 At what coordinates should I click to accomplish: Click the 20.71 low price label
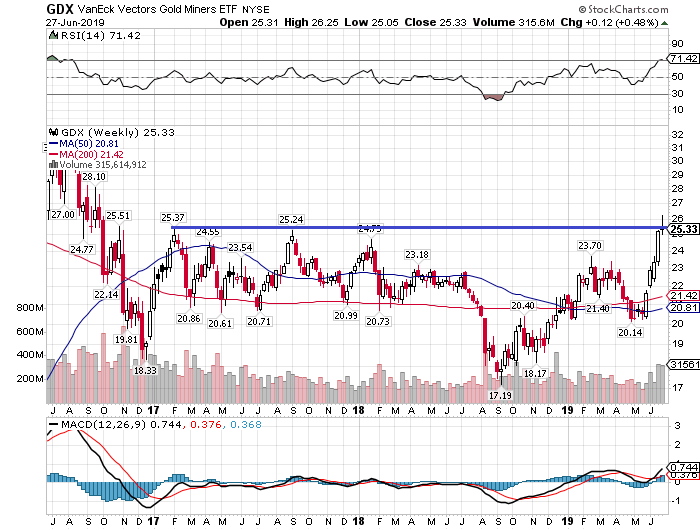(259, 321)
